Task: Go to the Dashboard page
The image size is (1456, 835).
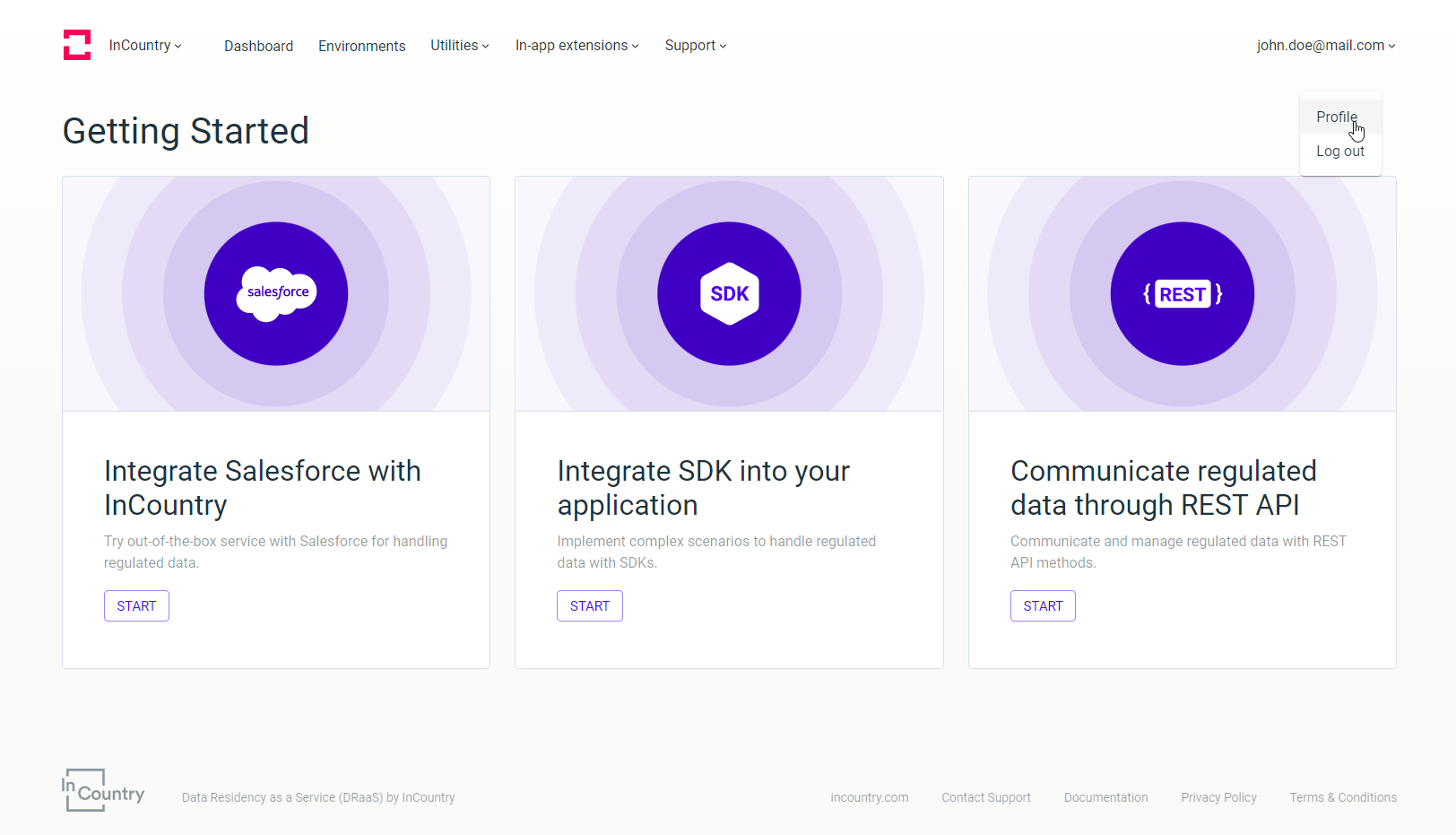Action: pos(258,46)
